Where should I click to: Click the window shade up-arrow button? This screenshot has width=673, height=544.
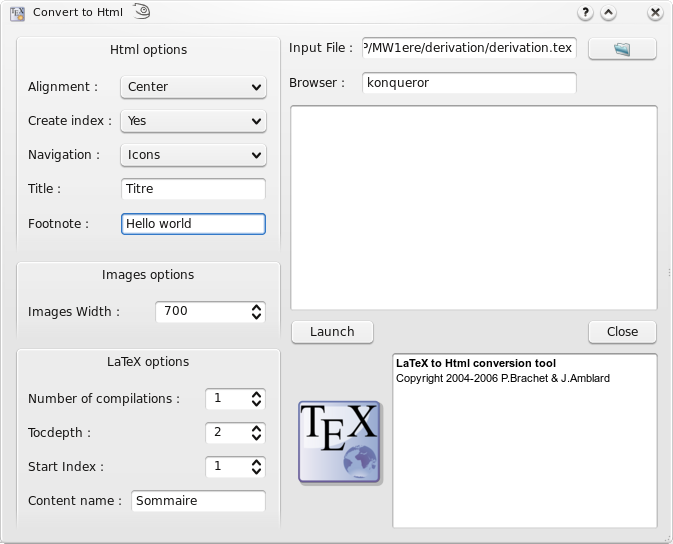coord(609,13)
